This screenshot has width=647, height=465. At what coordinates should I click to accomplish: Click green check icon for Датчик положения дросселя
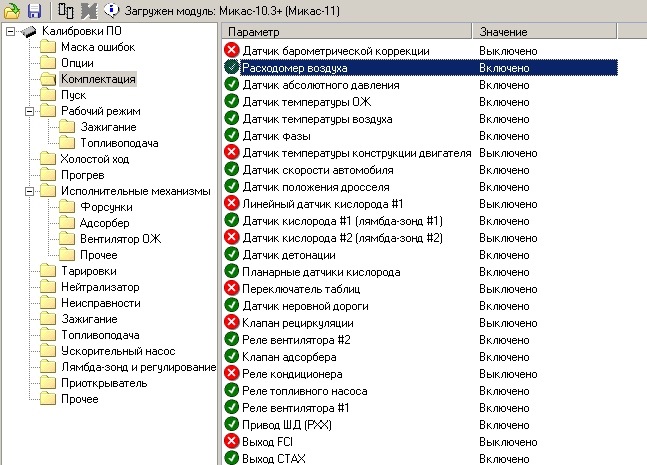point(231,186)
